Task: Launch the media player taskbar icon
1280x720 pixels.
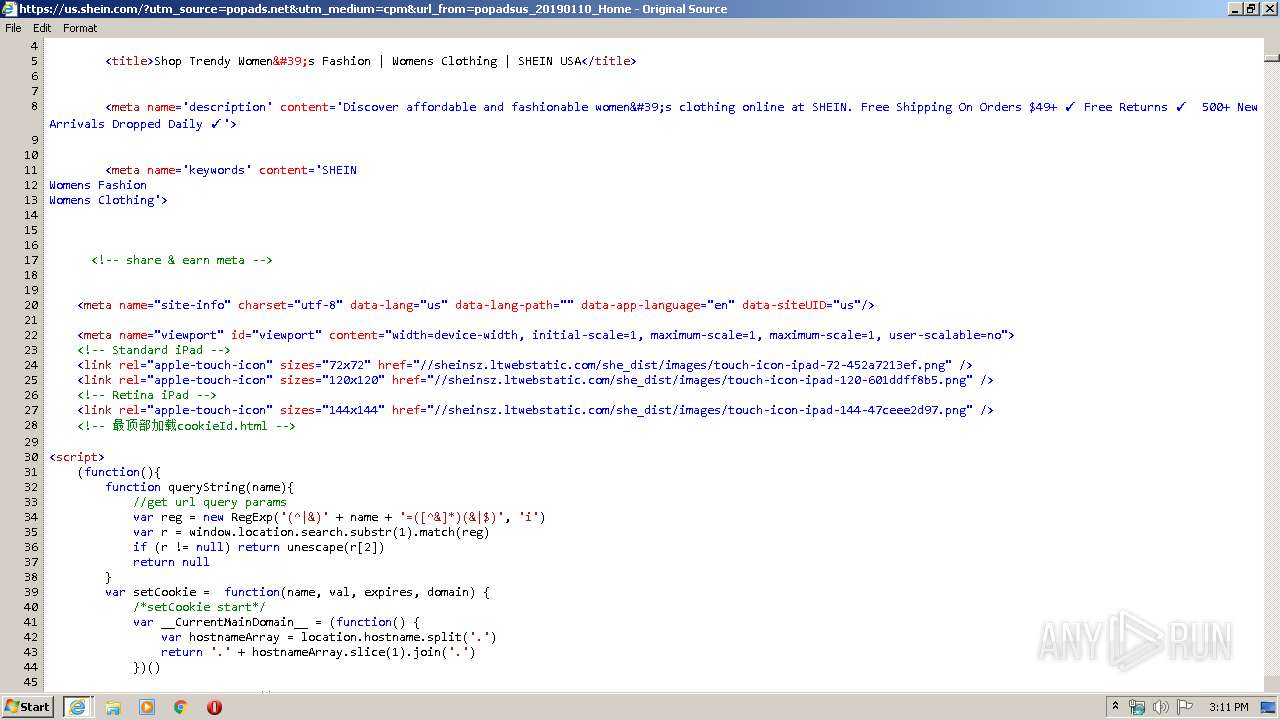Action: (x=147, y=707)
